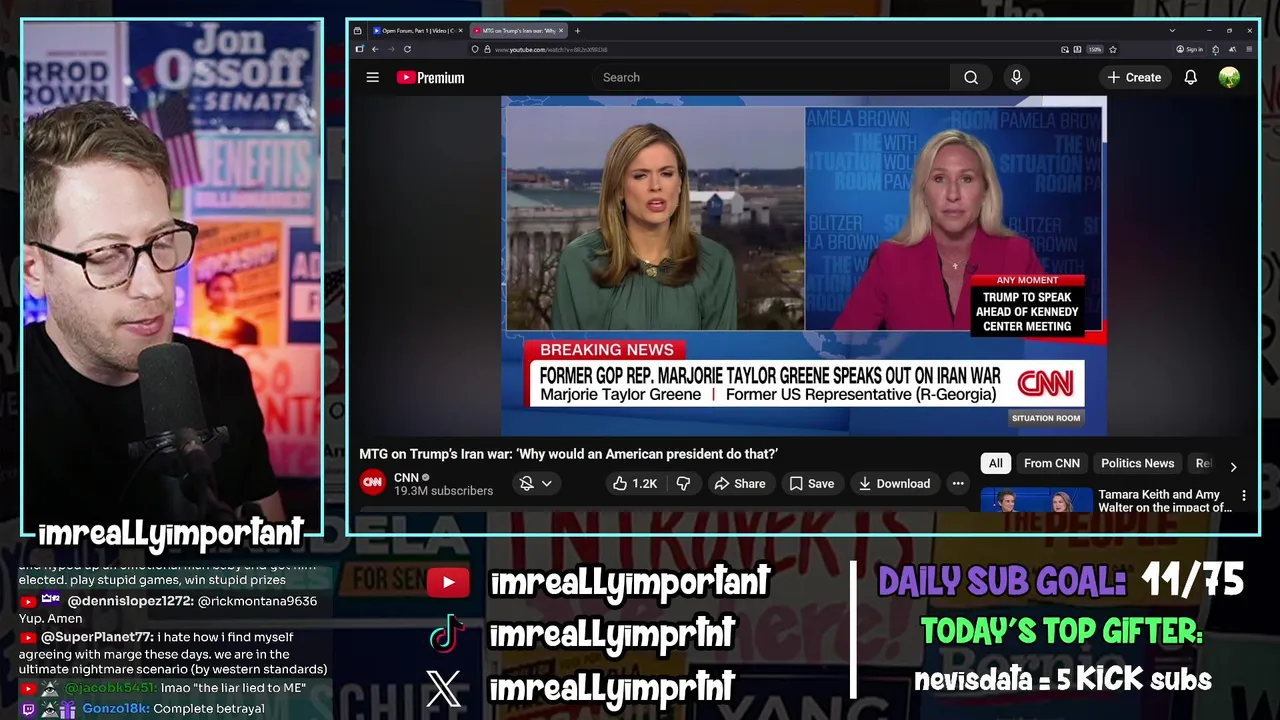Screen dimensions: 1280x720
Task: Open the browser application menu
Action: pyautogui.click(x=1249, y=49)
